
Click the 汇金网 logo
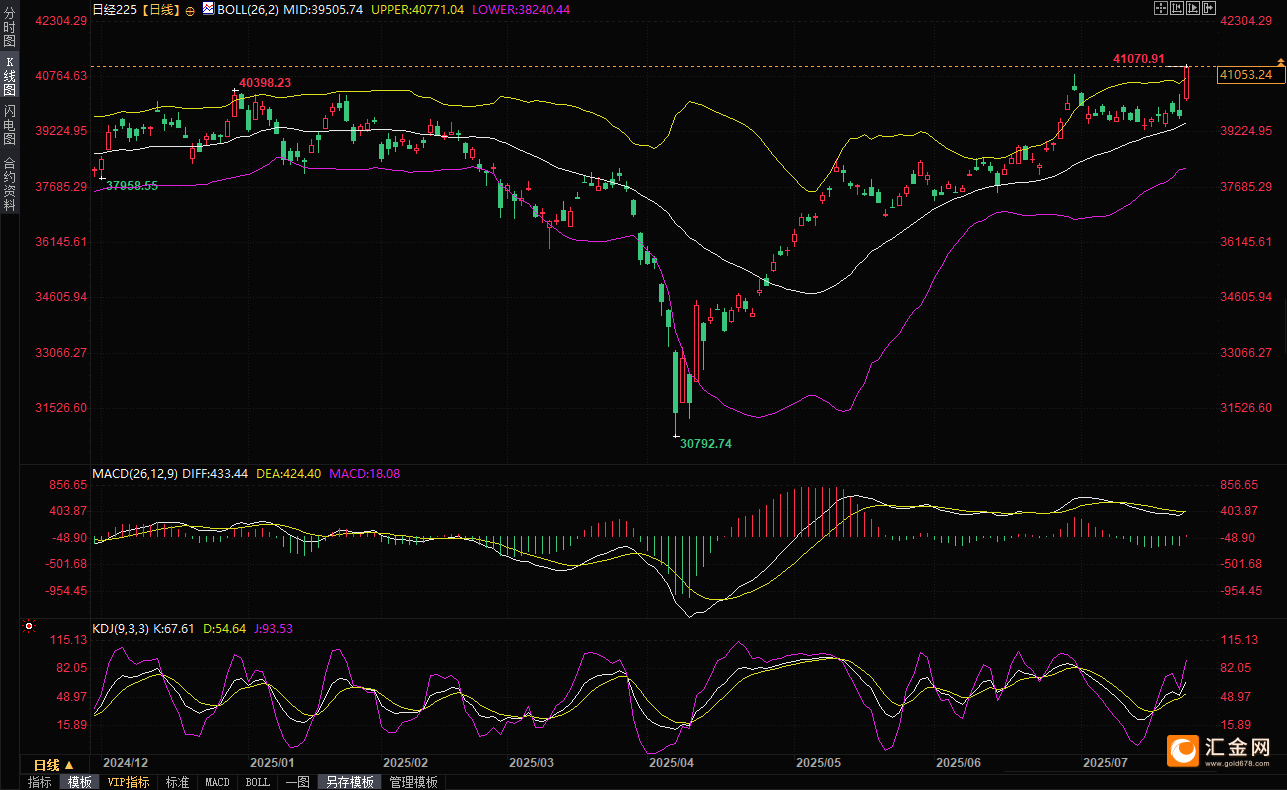tap(1220, 749)
